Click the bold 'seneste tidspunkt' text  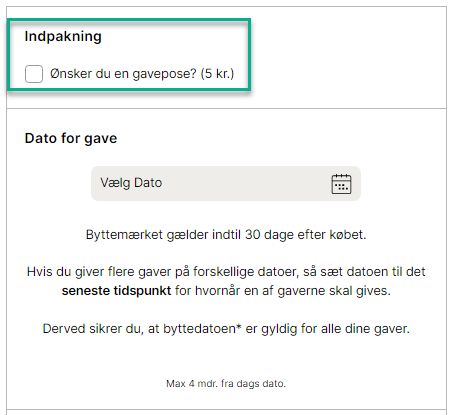[x=116, y=291]
